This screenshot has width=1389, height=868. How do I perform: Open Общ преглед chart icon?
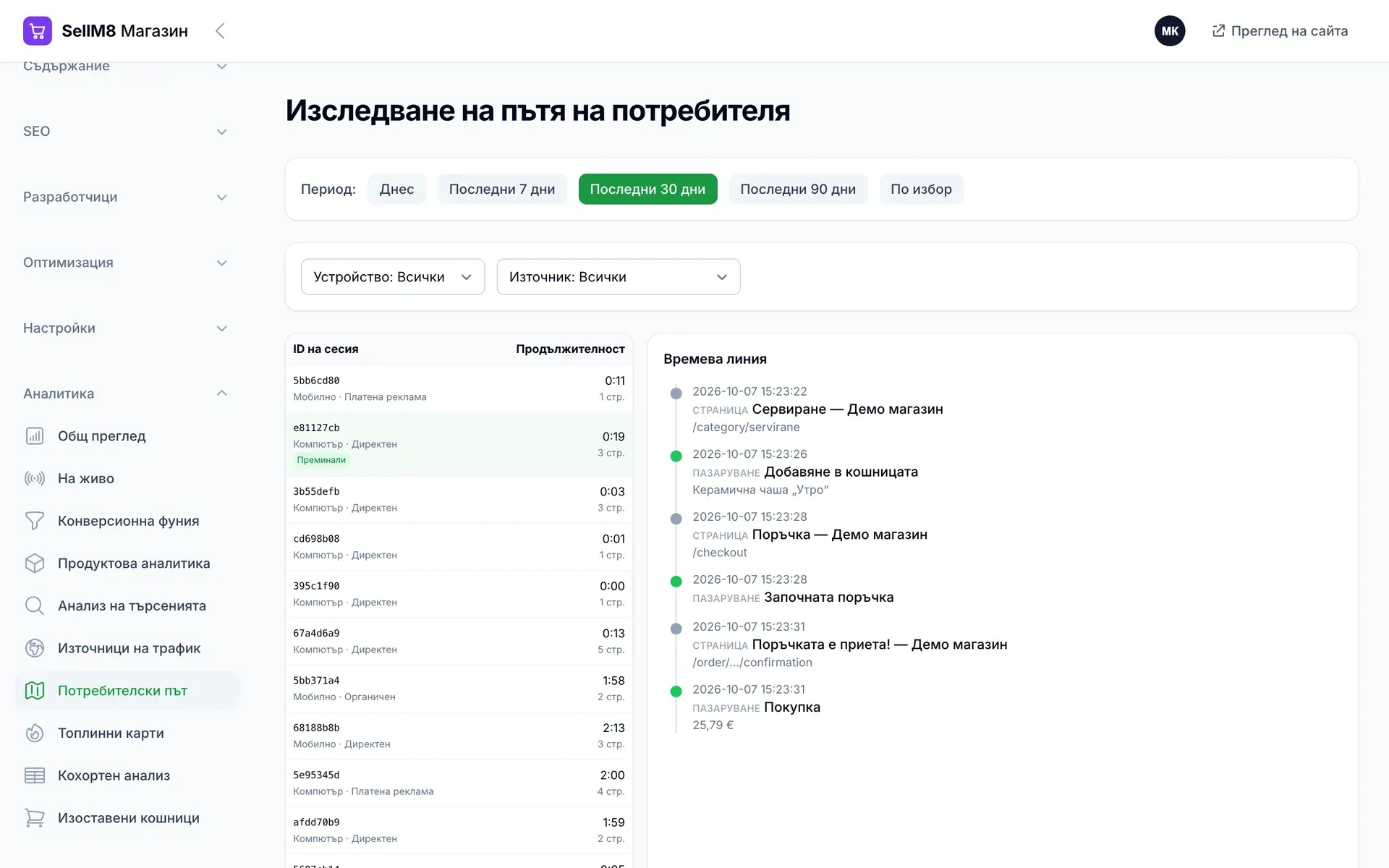click(x=35, y=436)
